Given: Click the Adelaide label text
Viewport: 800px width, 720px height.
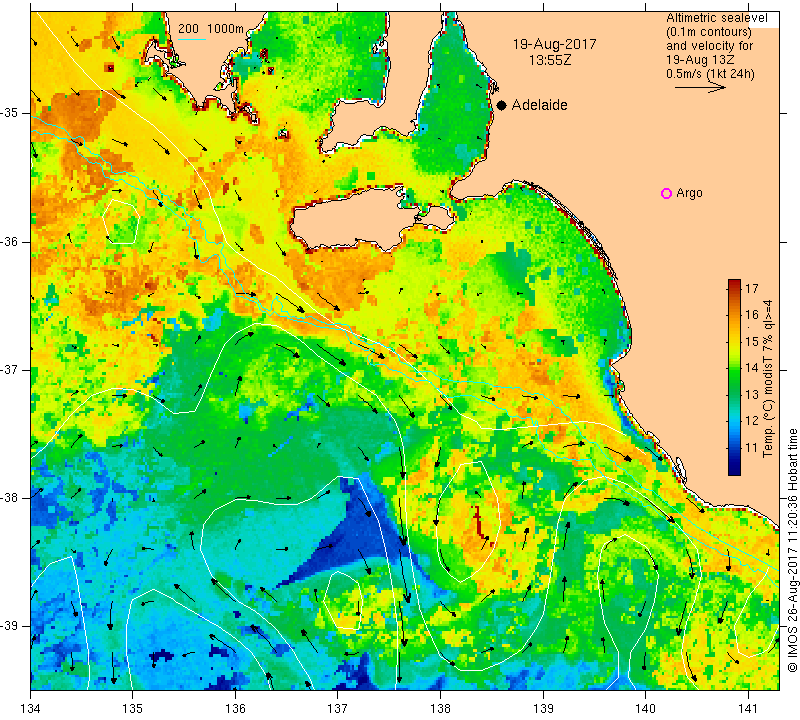Looking at the screenshot, I should click(539, 105).
